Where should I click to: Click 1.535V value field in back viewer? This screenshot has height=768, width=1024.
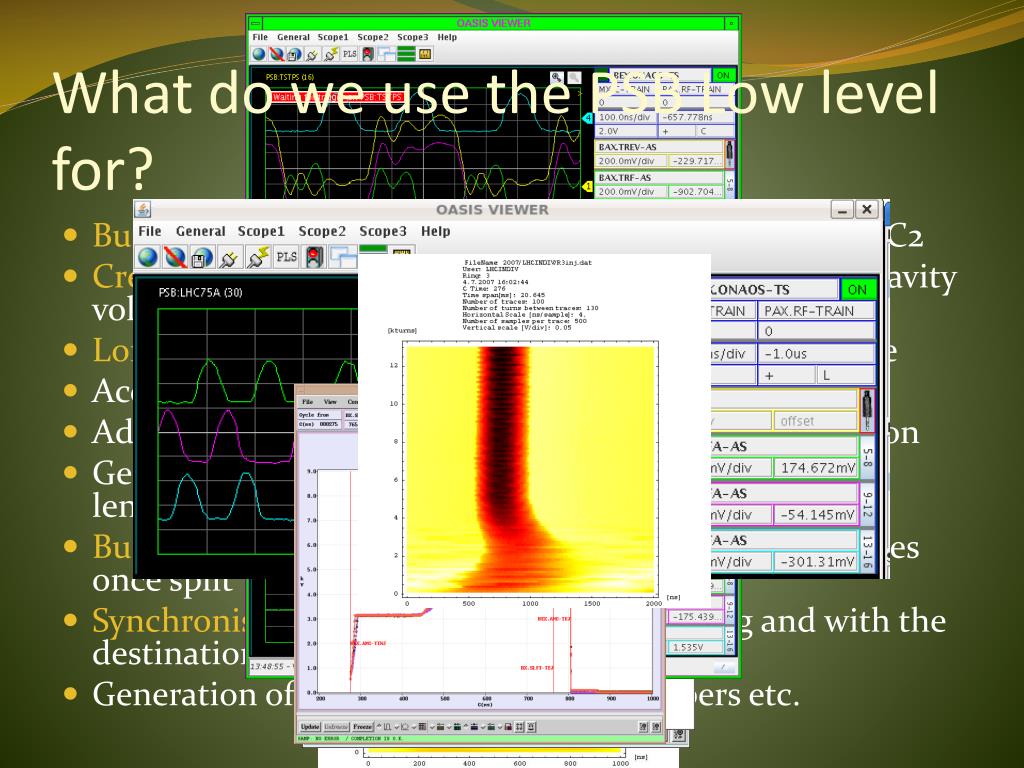pos(695,647)
